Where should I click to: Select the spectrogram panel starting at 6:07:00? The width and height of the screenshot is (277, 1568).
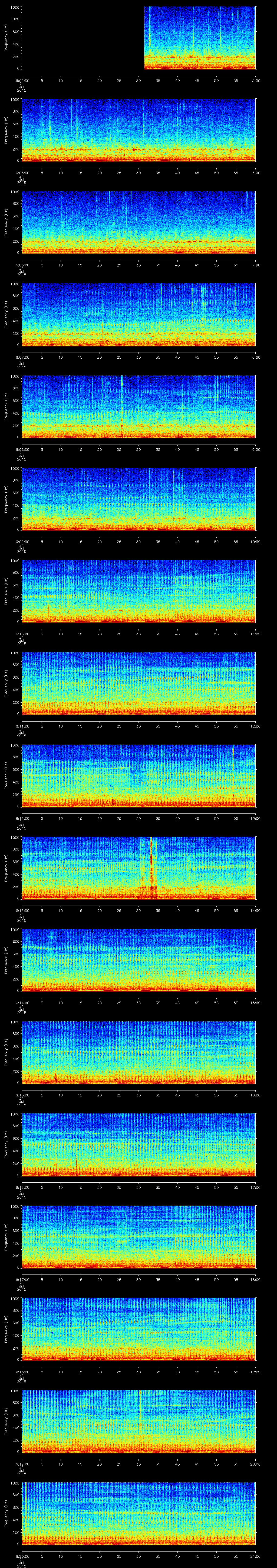point(138,315)
